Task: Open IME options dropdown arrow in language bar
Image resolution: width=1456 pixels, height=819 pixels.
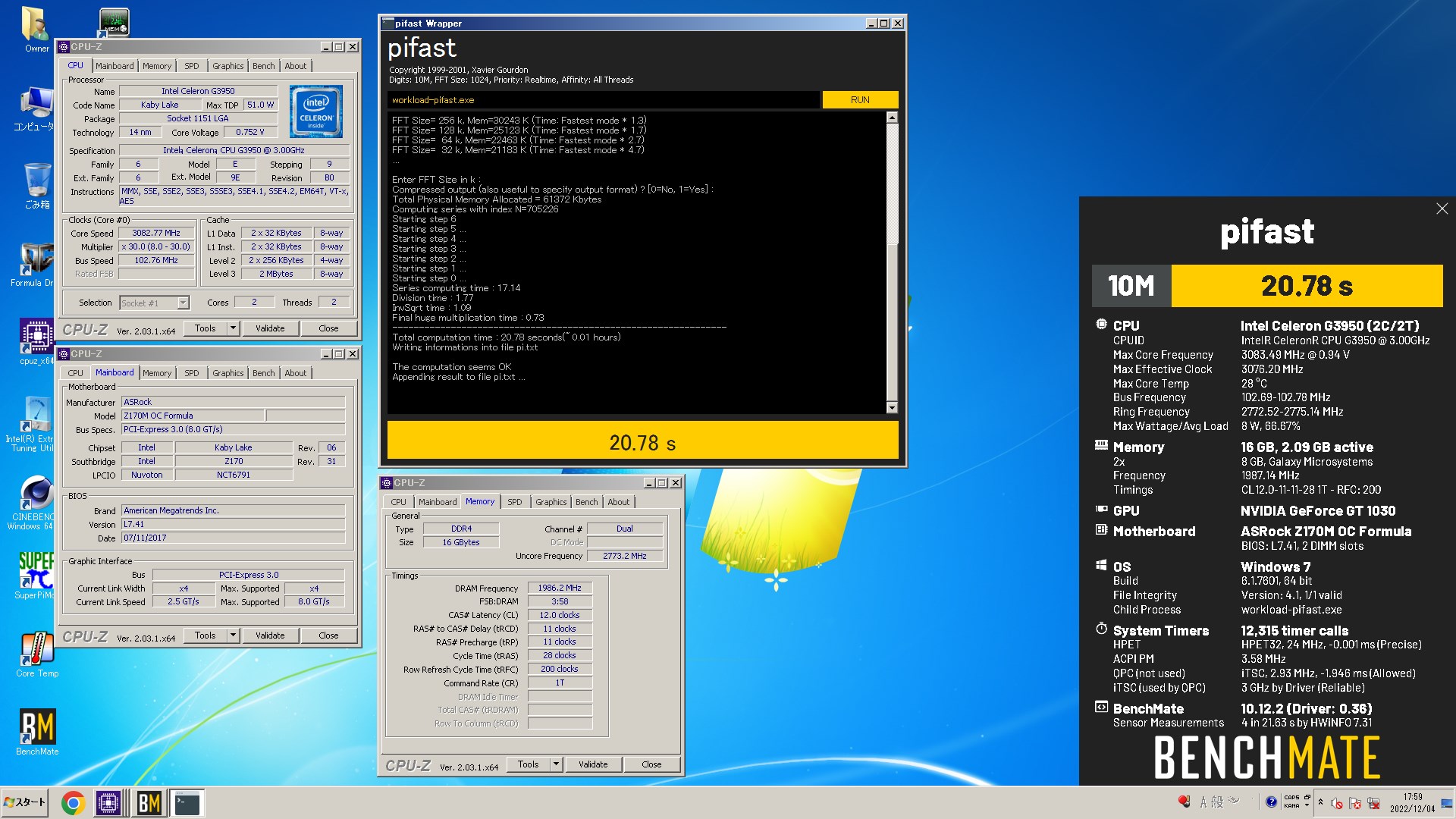Action: pos(1307,805)
